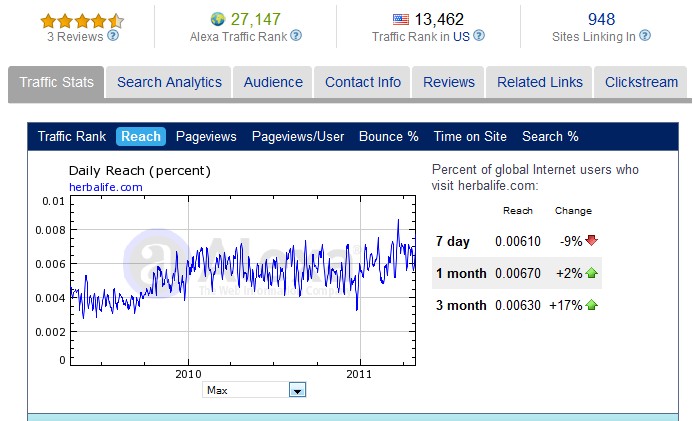Click the US flag icon
Screen dimensions: 693x421
click(x=401, y=19)
